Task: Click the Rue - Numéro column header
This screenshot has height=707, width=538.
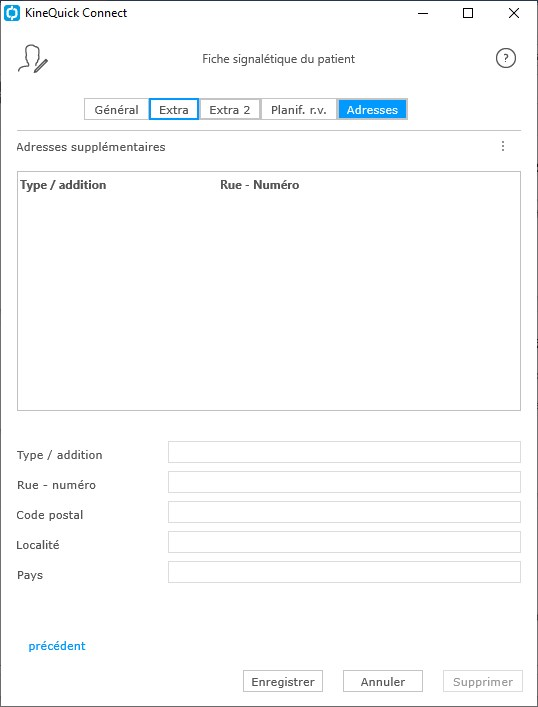Action: 259,185
